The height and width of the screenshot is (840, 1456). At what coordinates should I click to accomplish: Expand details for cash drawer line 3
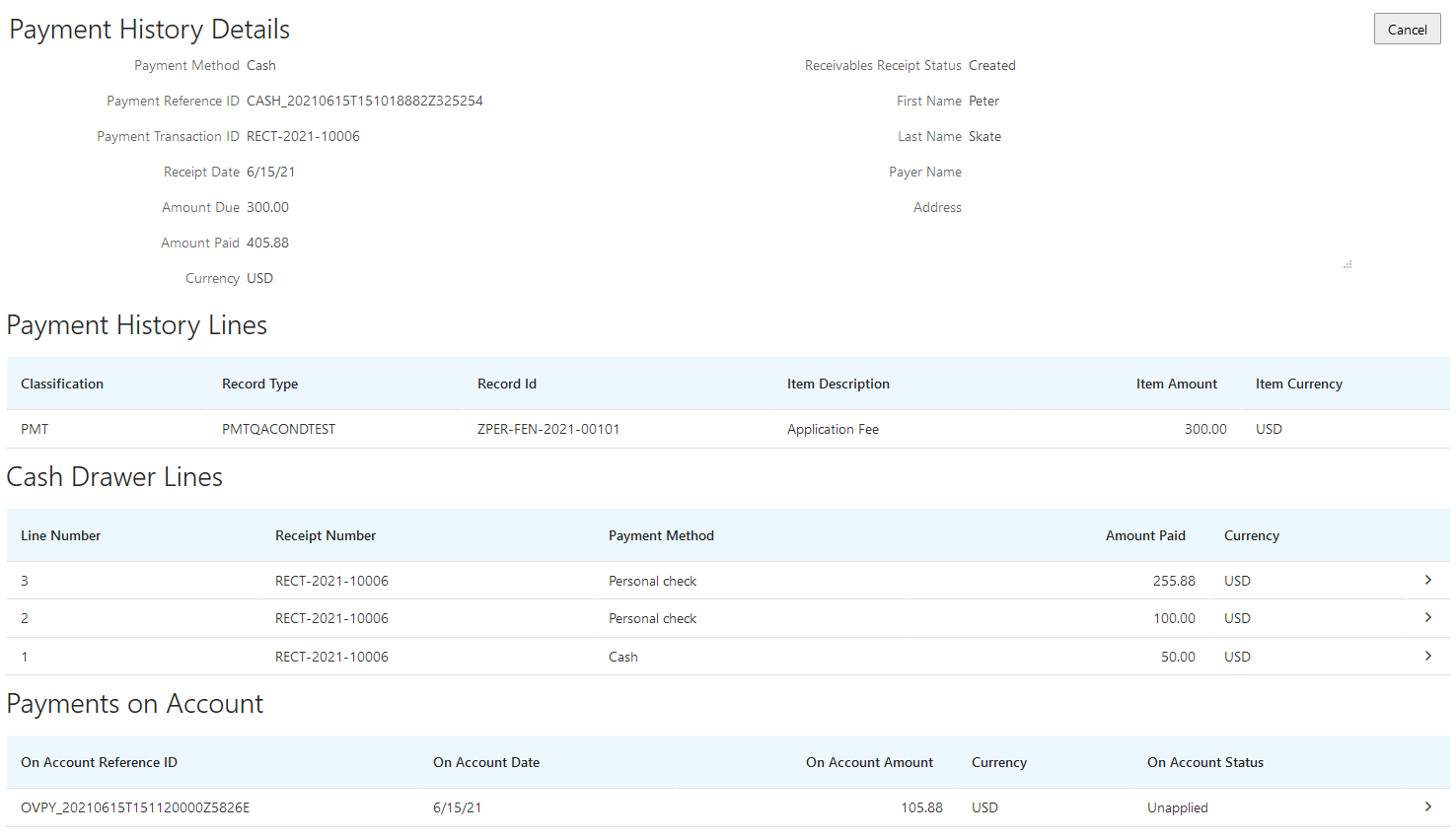click(1427, 581)
